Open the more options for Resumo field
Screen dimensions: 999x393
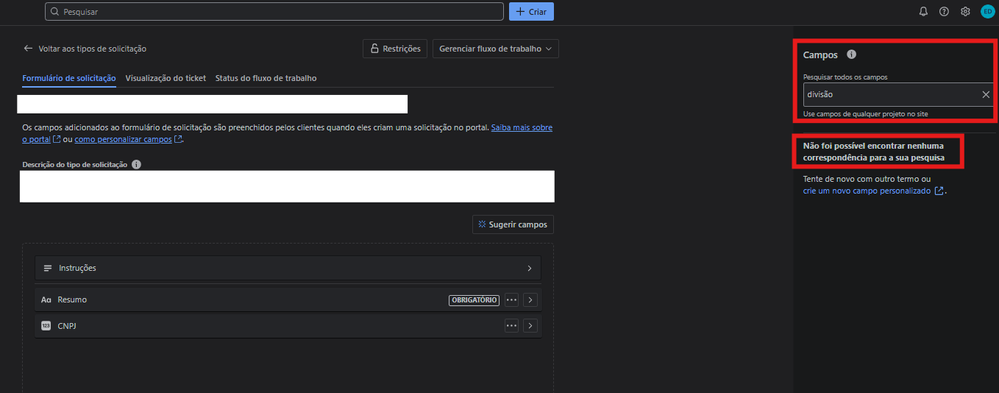tap(512, 300)
